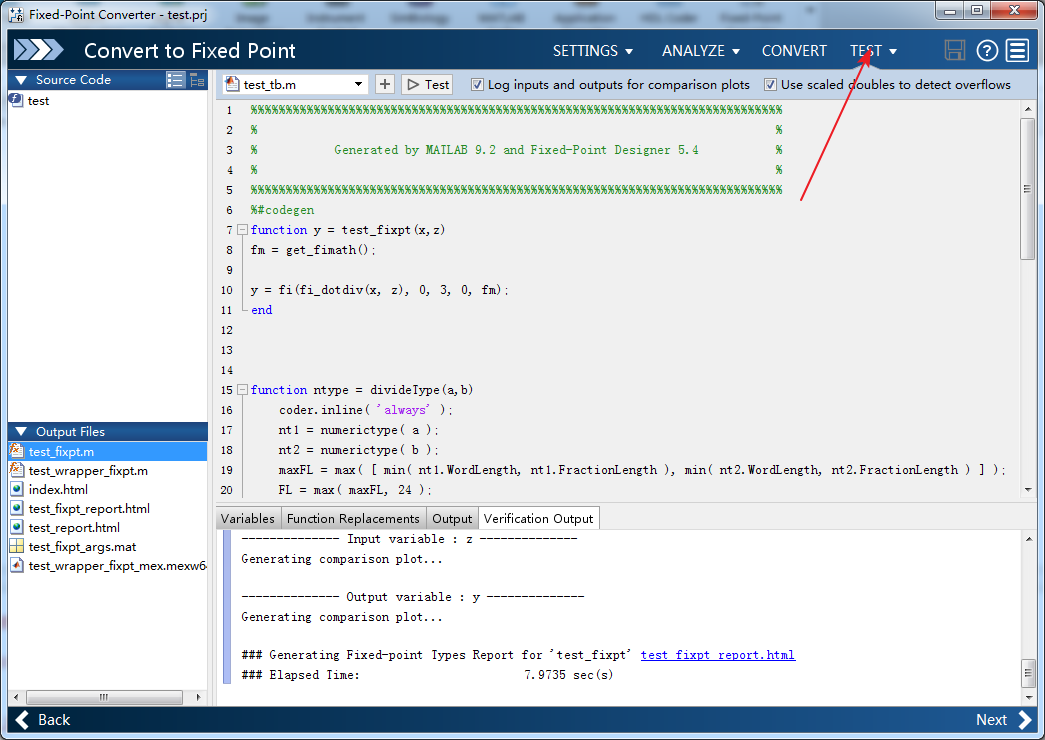The width and height of the screenshot is (1045, 740).
Task: Switch to the Output tab
Action: [452, 519]
